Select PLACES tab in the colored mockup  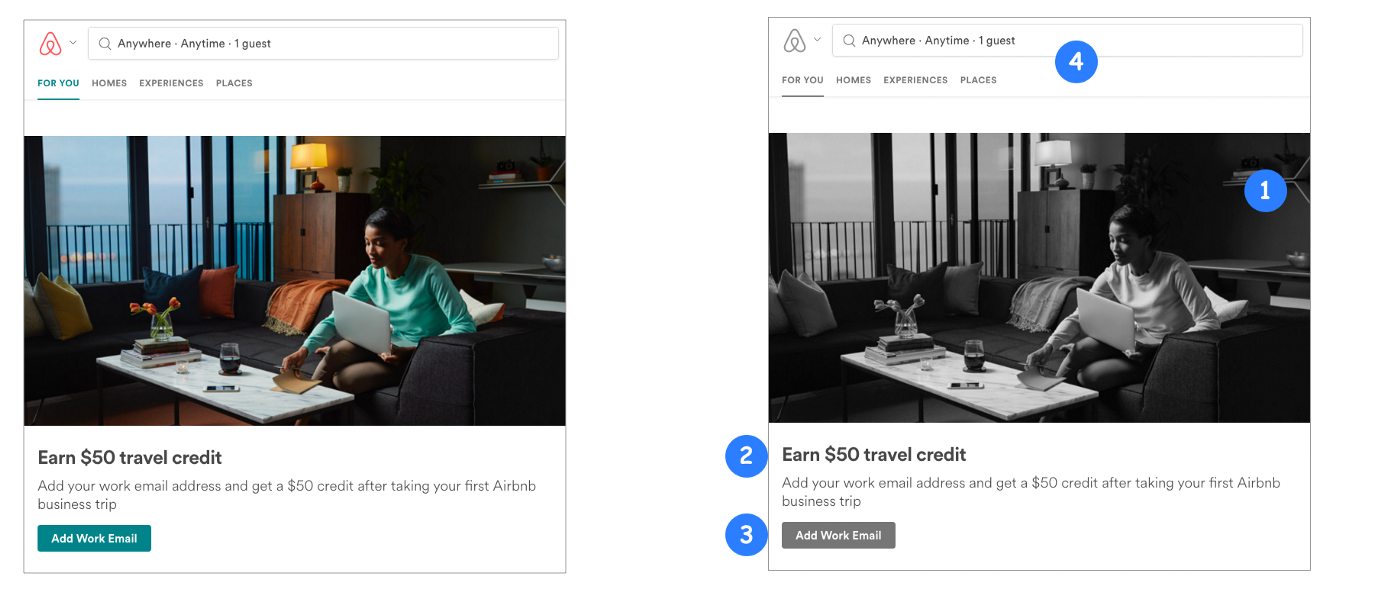234,83
